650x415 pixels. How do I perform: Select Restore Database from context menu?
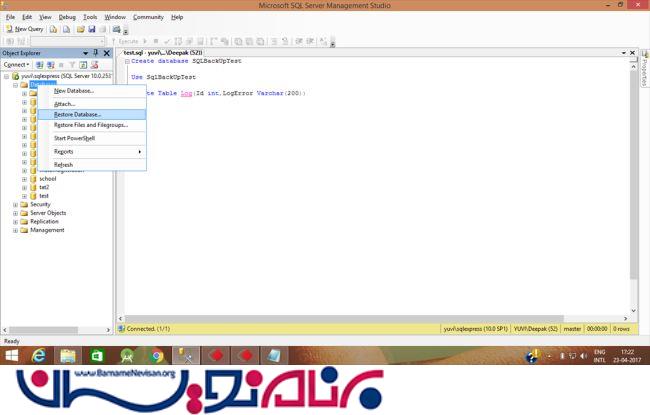click(77, 114)
